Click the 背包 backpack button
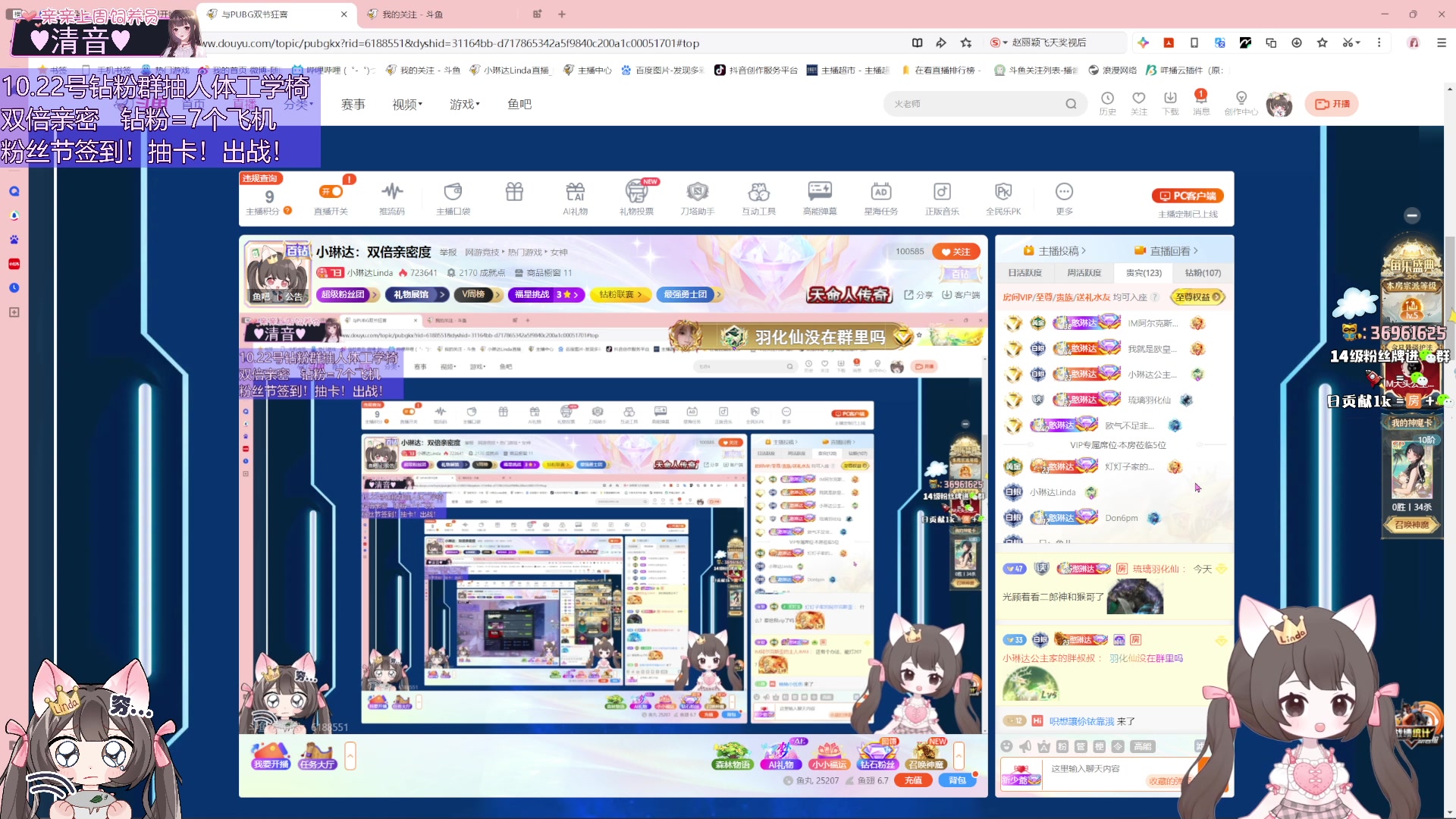The width and height of the screenshot is (1456, 819). pos(957,780)
